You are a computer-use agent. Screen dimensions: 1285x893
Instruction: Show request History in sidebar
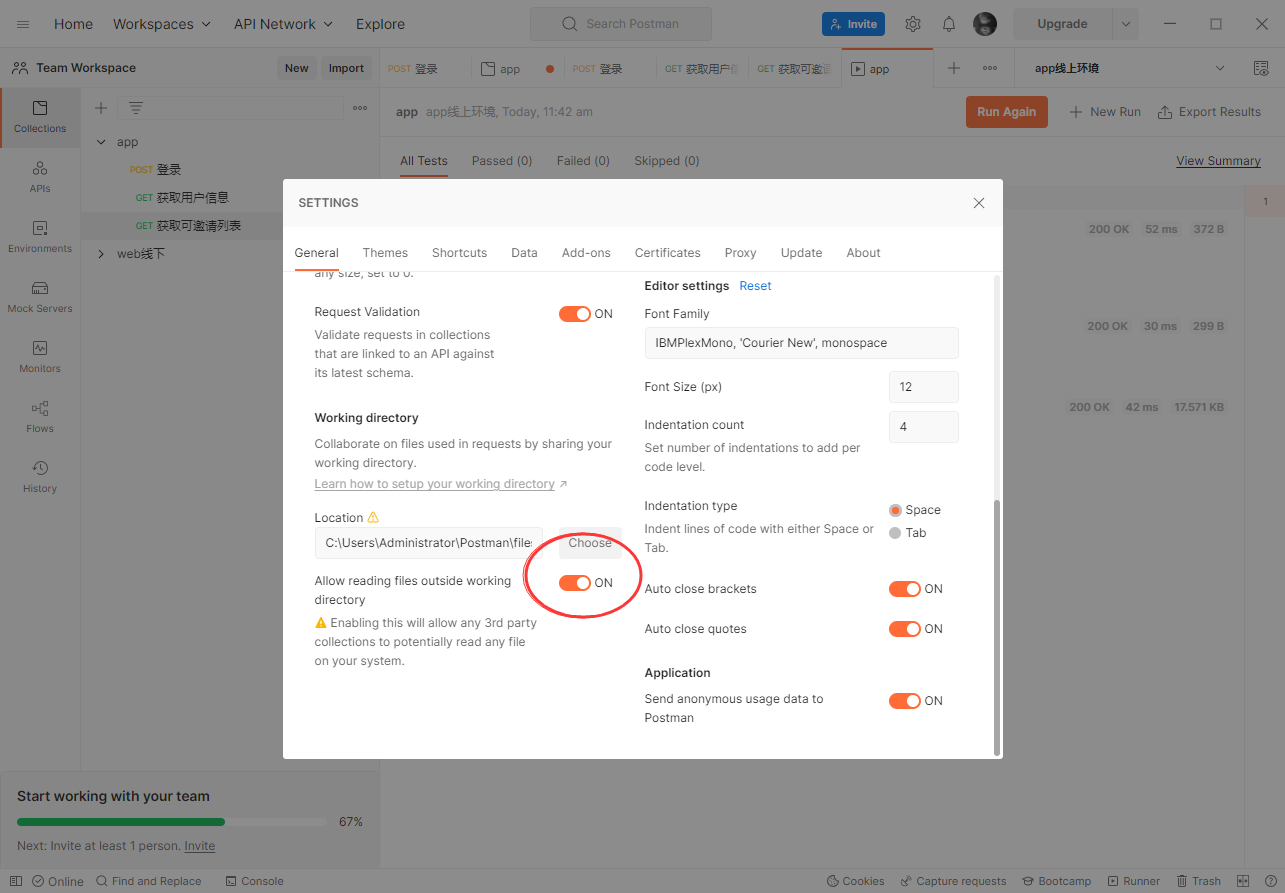(40, 477)
